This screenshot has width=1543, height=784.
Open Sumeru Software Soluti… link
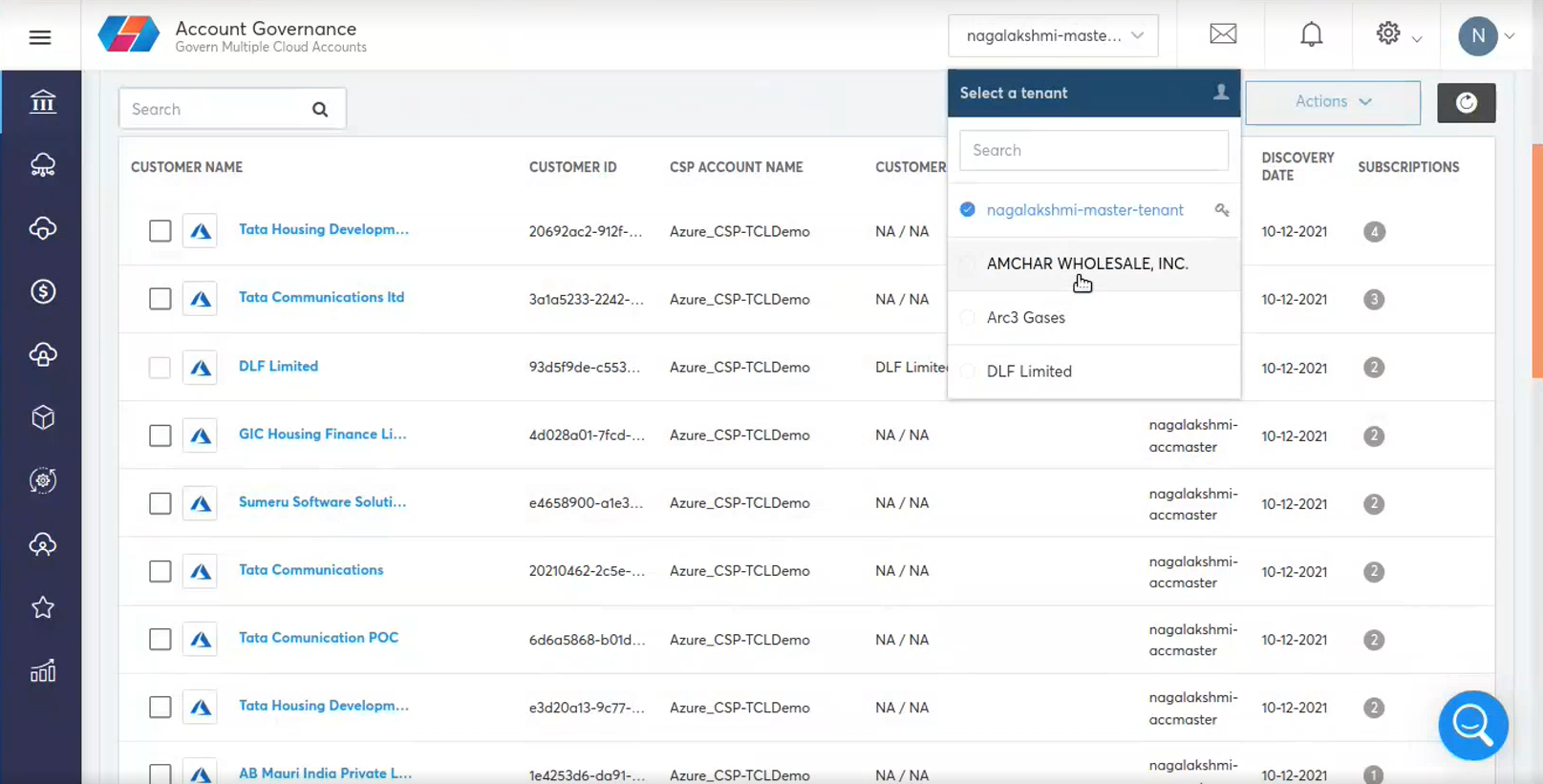323,501
